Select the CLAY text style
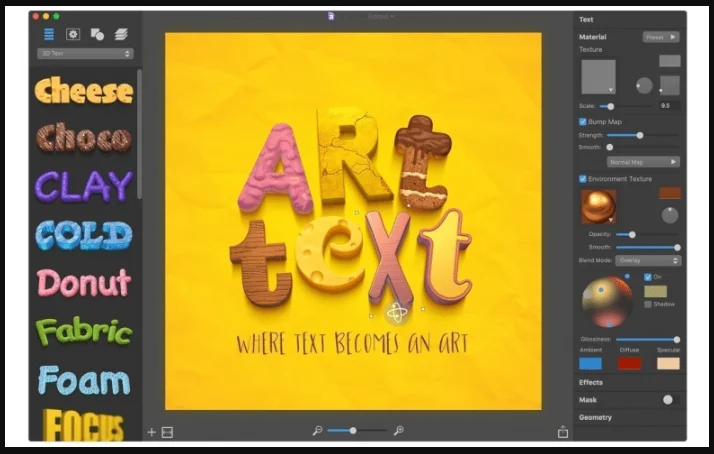The width and height of the screenshot is (714, 454). tap(84, 186)
